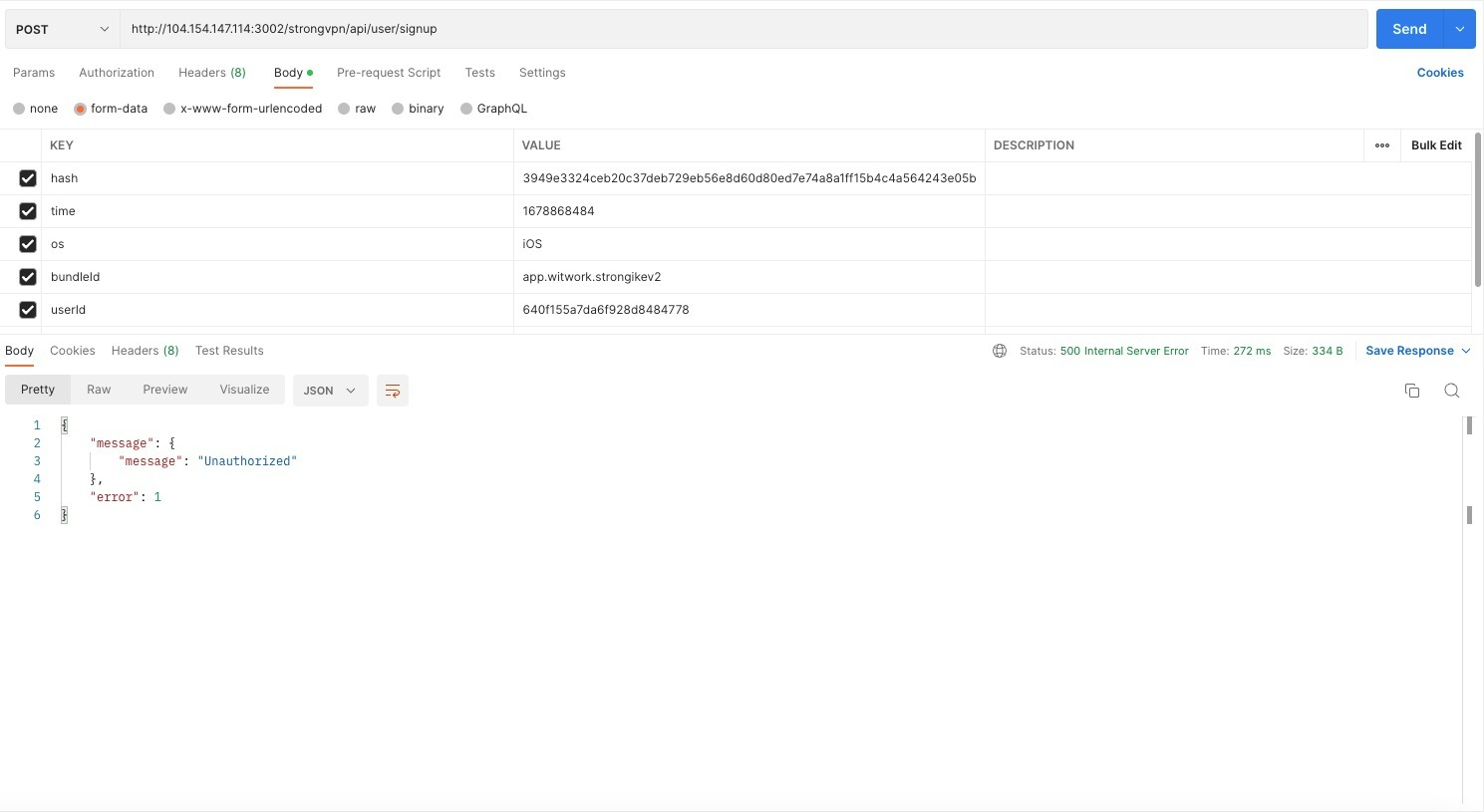The width and height of the screenshot is (1484, 812).
Task: Open the three-dots column options menu
Action: (1382, 145)
